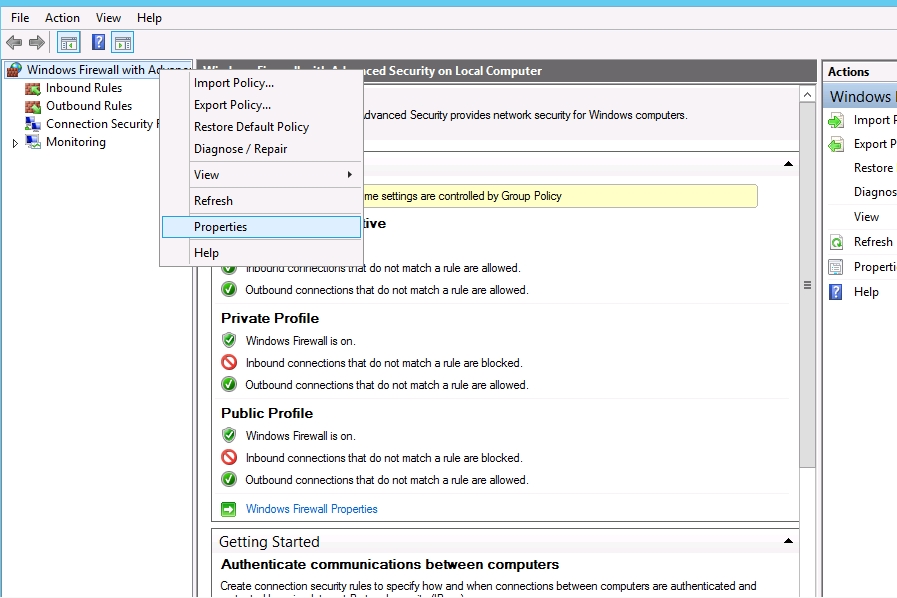Click the center pane vertical scrollbar
The width and height of the screenshot is (897, 598).
coord(807,284)
